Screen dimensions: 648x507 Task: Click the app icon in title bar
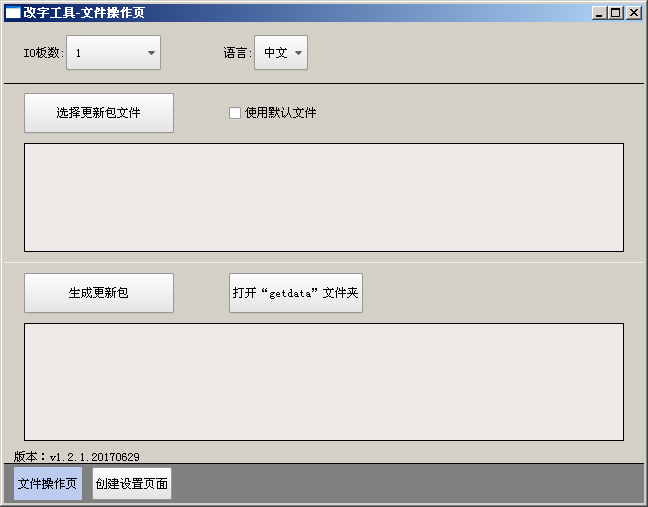pos(12,12)
